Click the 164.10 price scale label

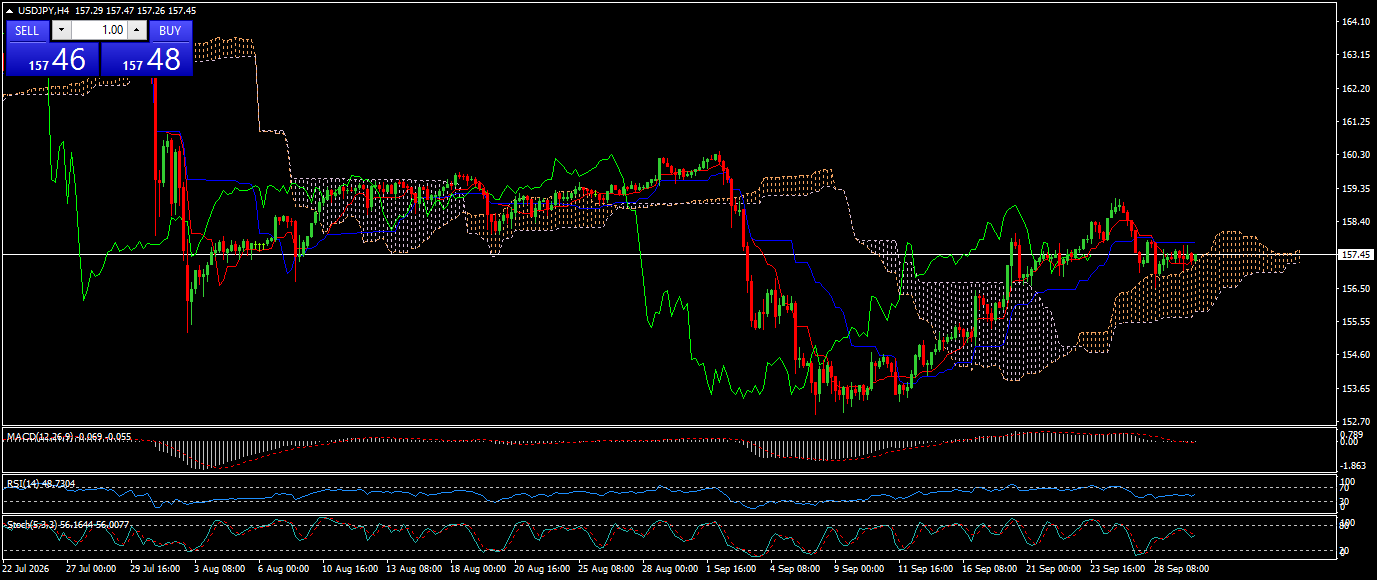(1355, 21)
